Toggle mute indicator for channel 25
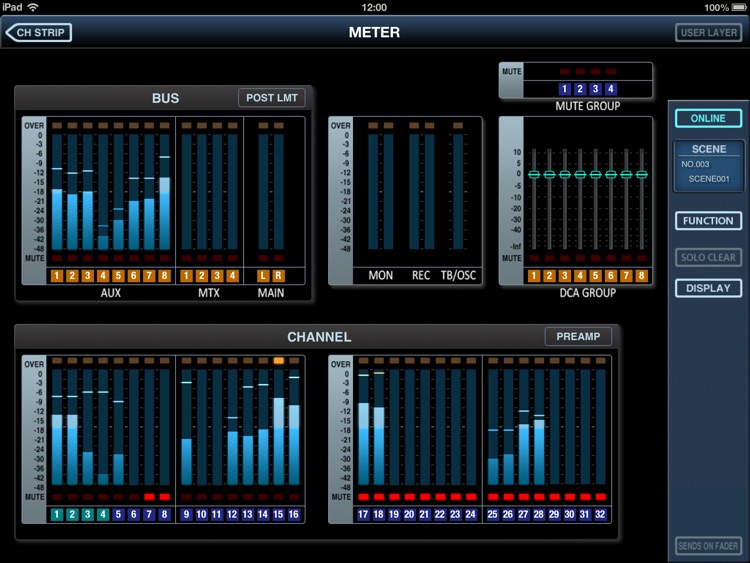750x563 pixels. [493, 497]
